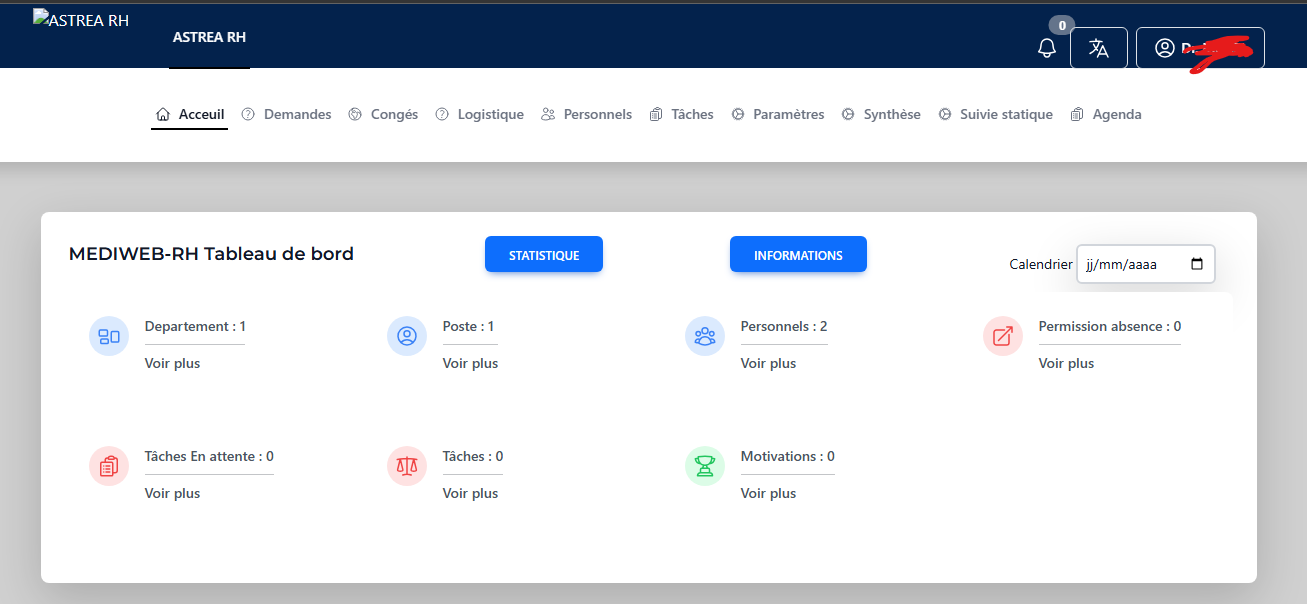The height and width of the screenshot is (604, 1307).
Task: Open Voir plus under Poste
Action: [x=470, y=363]
